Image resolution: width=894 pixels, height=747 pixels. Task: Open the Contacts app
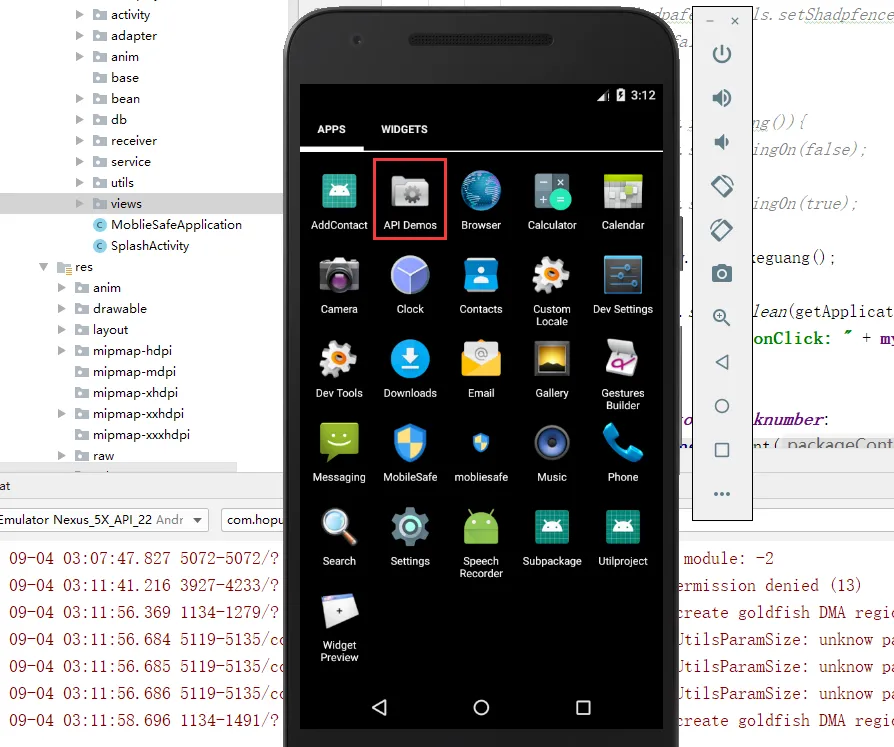point(481,284)
